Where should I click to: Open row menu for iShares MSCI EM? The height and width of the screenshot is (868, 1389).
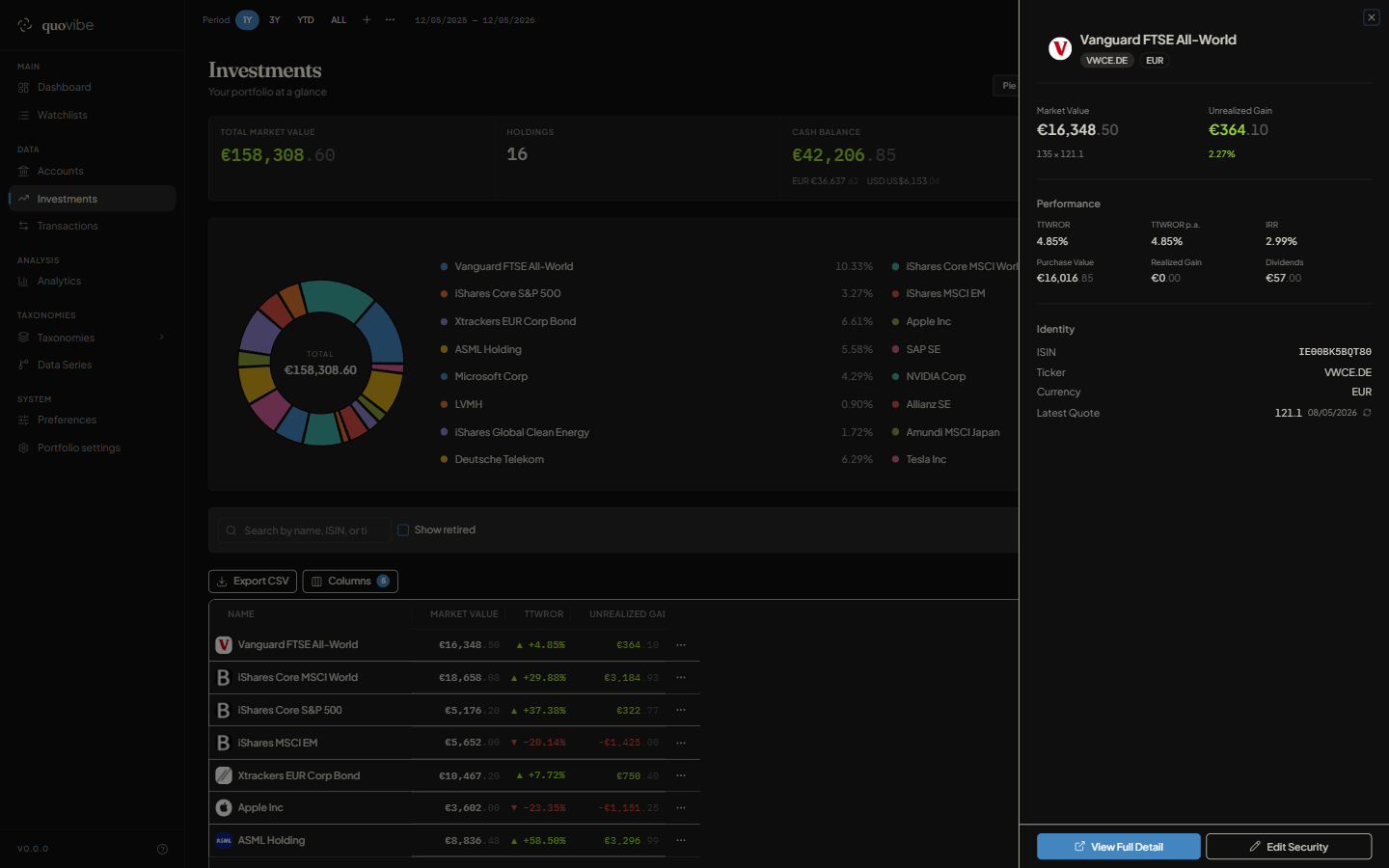[x=681, y=744]
